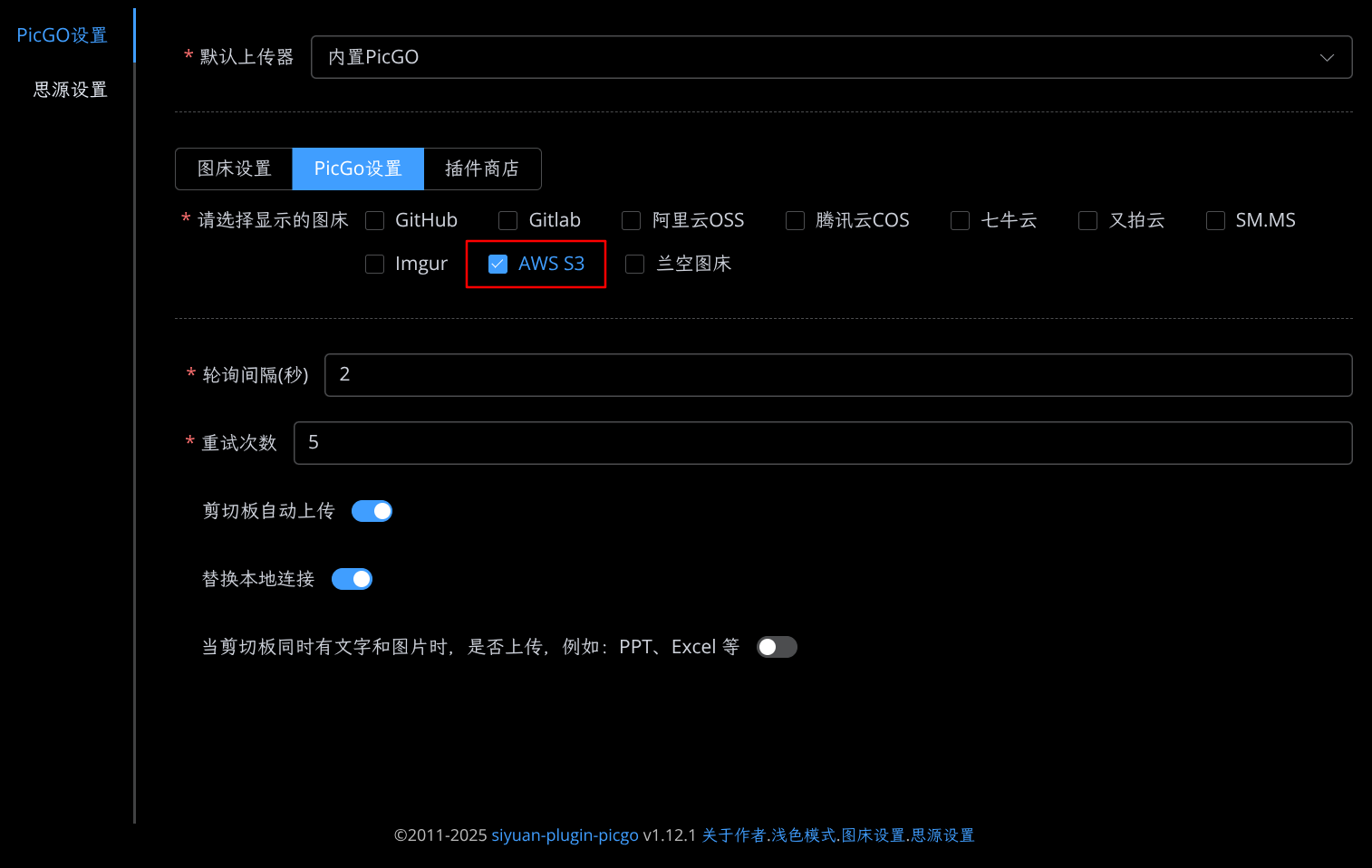Click the 关于作者 footer link

[x=735, y=835]
